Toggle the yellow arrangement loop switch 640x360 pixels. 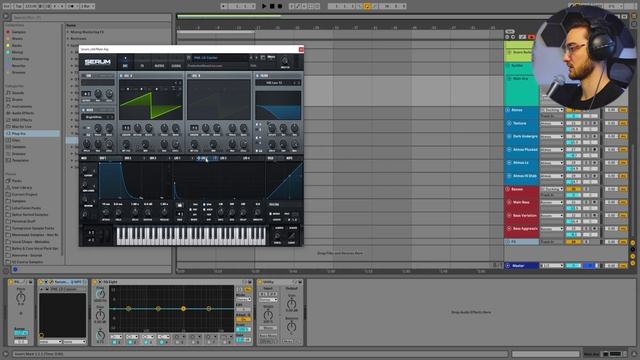click(x=367, y=6)
